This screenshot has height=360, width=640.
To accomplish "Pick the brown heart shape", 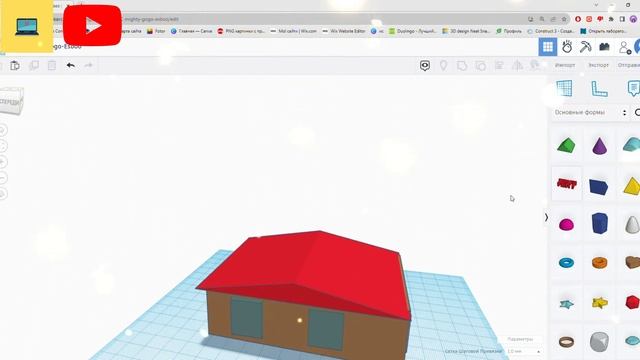I will (632, 262).
